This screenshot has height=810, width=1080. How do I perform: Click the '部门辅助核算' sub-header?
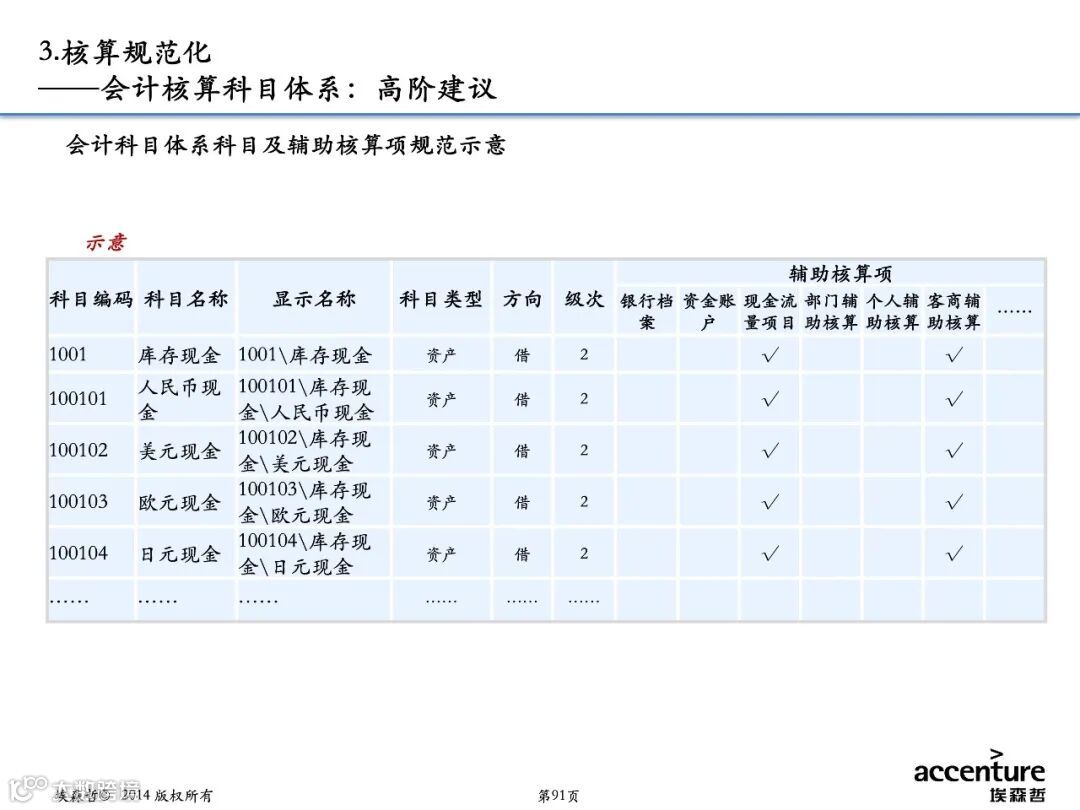click(831, 311)
